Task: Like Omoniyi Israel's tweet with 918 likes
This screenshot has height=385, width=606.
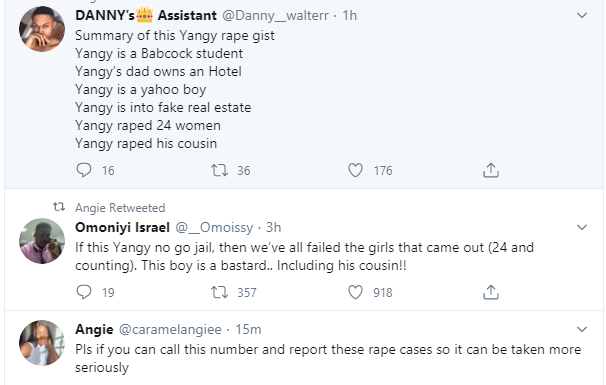Action: (x=355, y=292)
